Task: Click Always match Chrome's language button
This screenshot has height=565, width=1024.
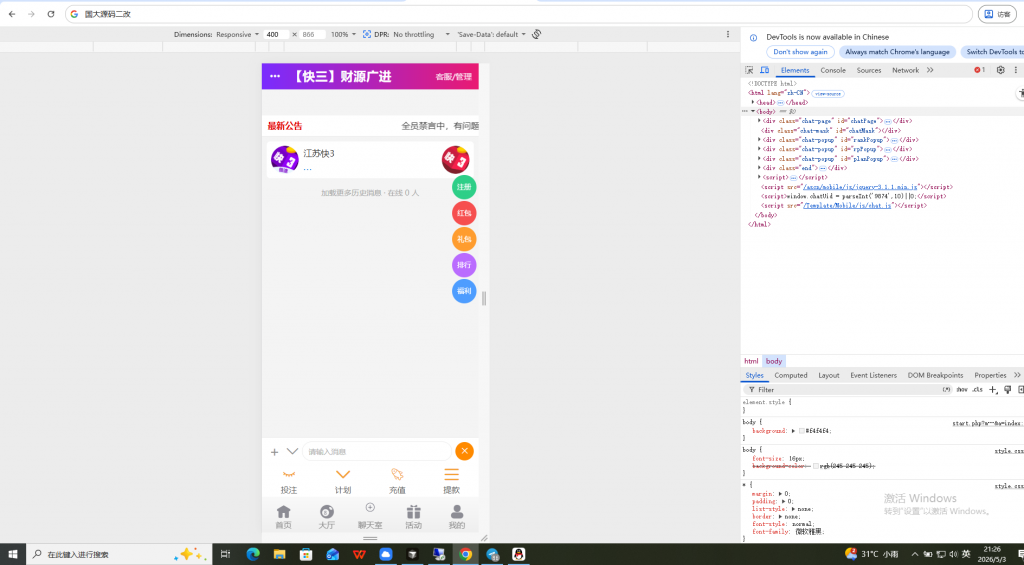Action: pyautogui.click(x=897, y=52)
